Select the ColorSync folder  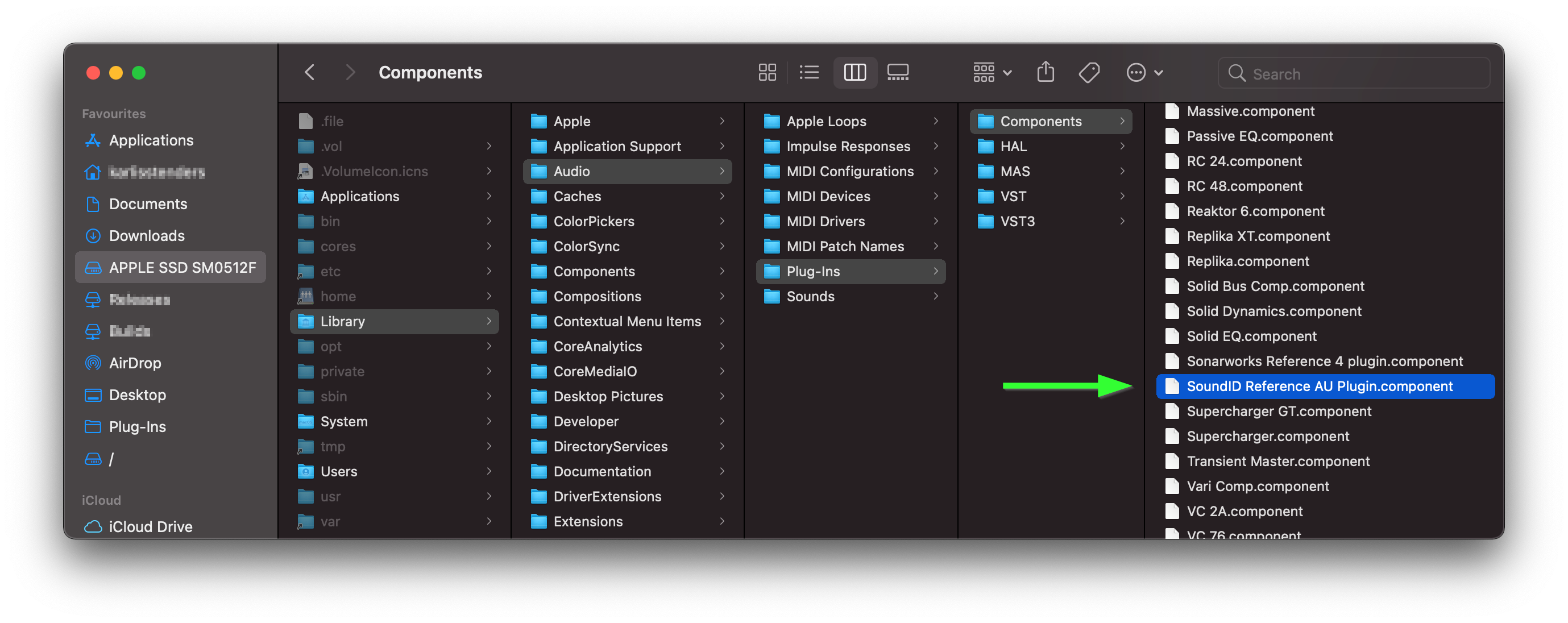[627, 246]
